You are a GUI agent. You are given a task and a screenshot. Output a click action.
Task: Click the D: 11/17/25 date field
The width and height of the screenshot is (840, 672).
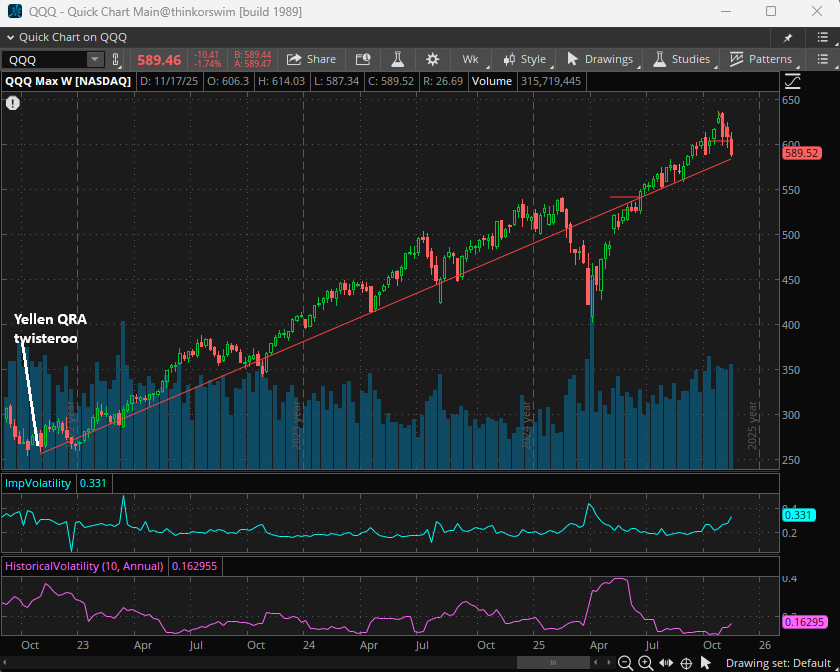pos(169,81)
